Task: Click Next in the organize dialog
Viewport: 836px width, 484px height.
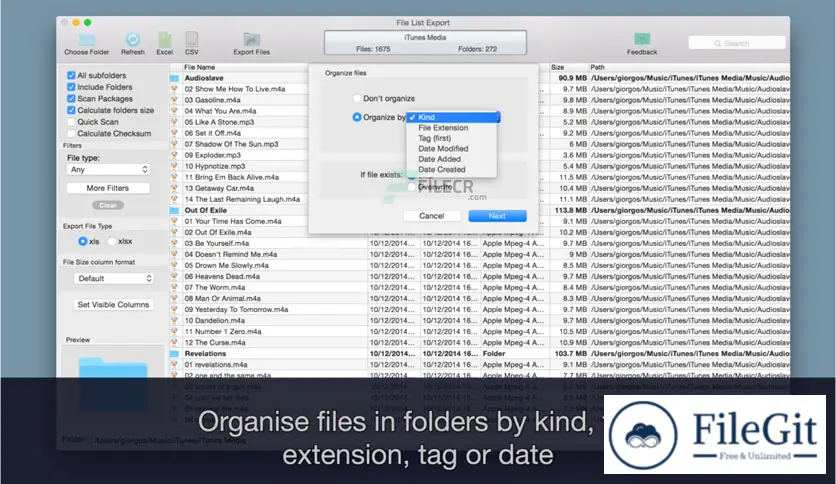Action: 497,216
